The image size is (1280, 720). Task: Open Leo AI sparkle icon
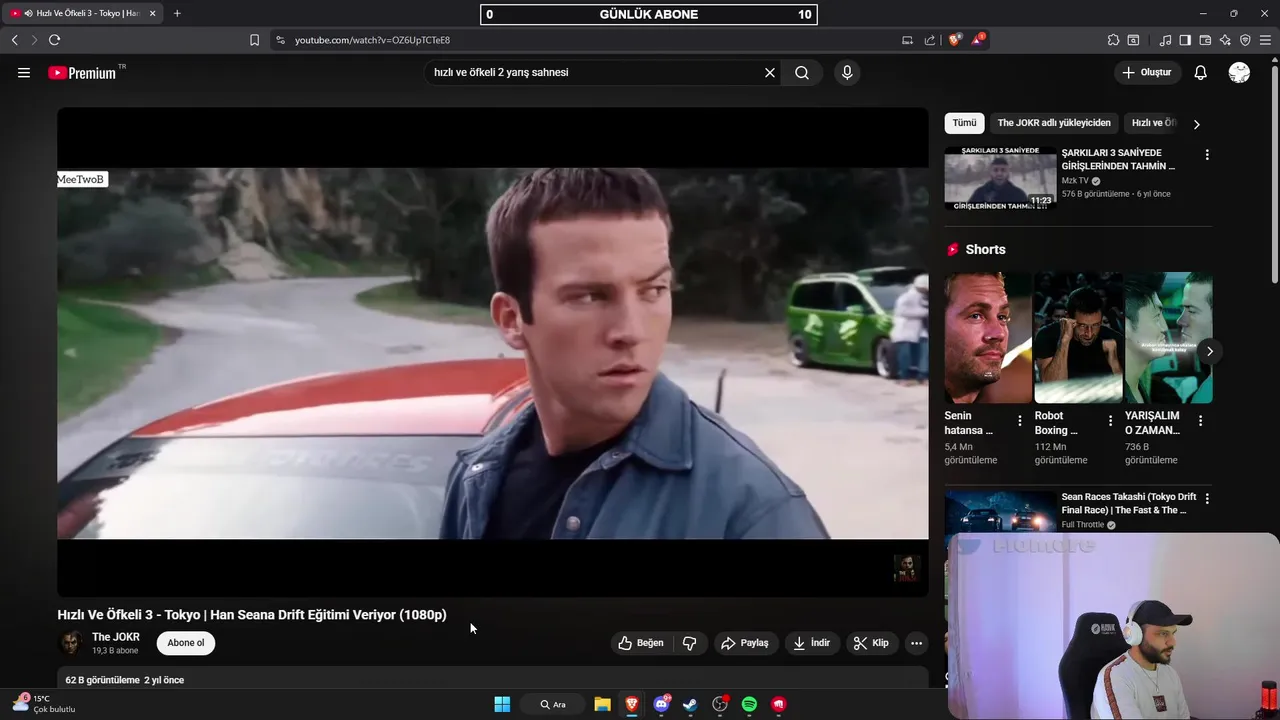pyautogui.click(x=1225, y=40)
